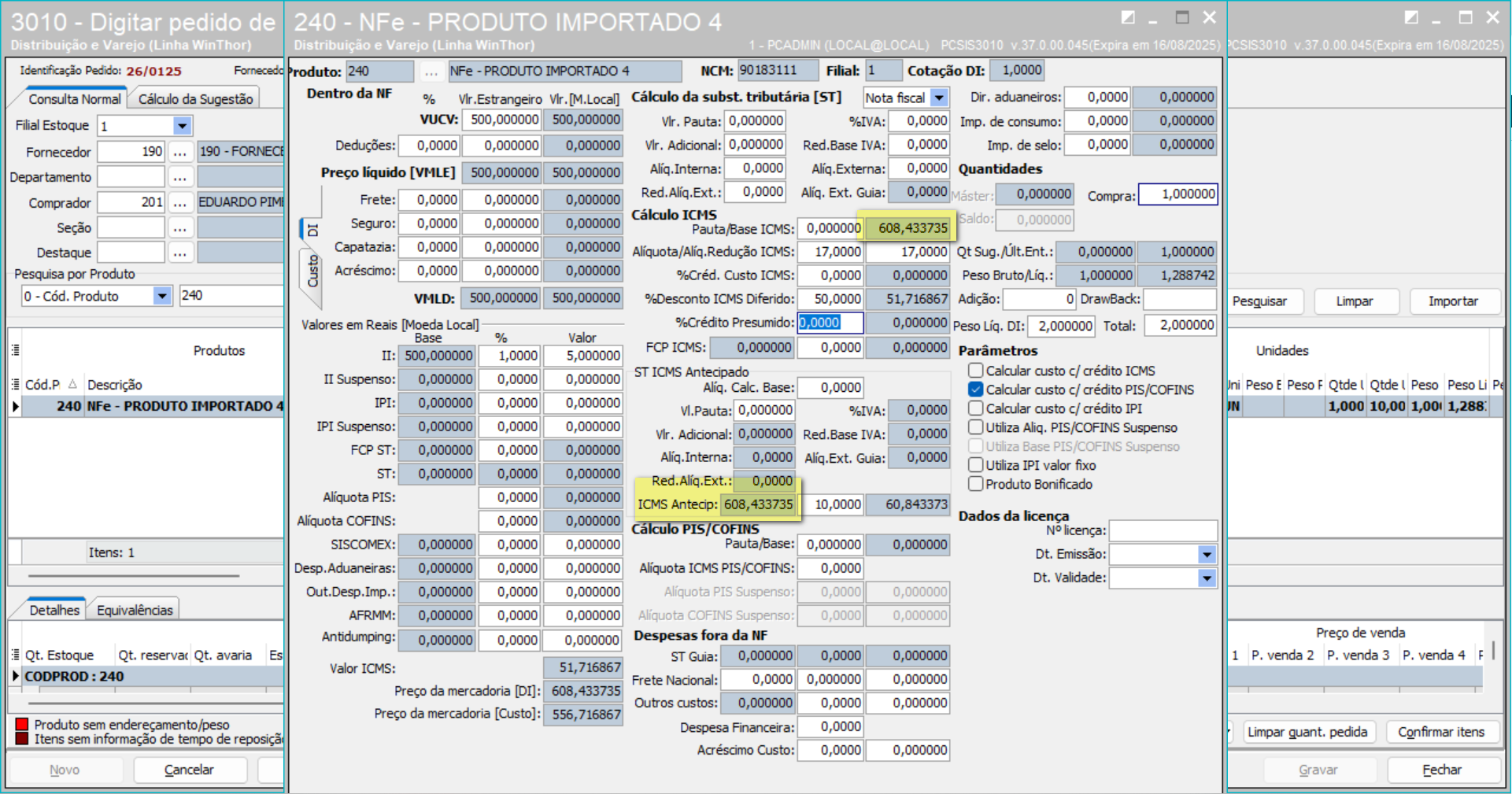Open Comprador lookup ellipsis button

pos(180,202)
